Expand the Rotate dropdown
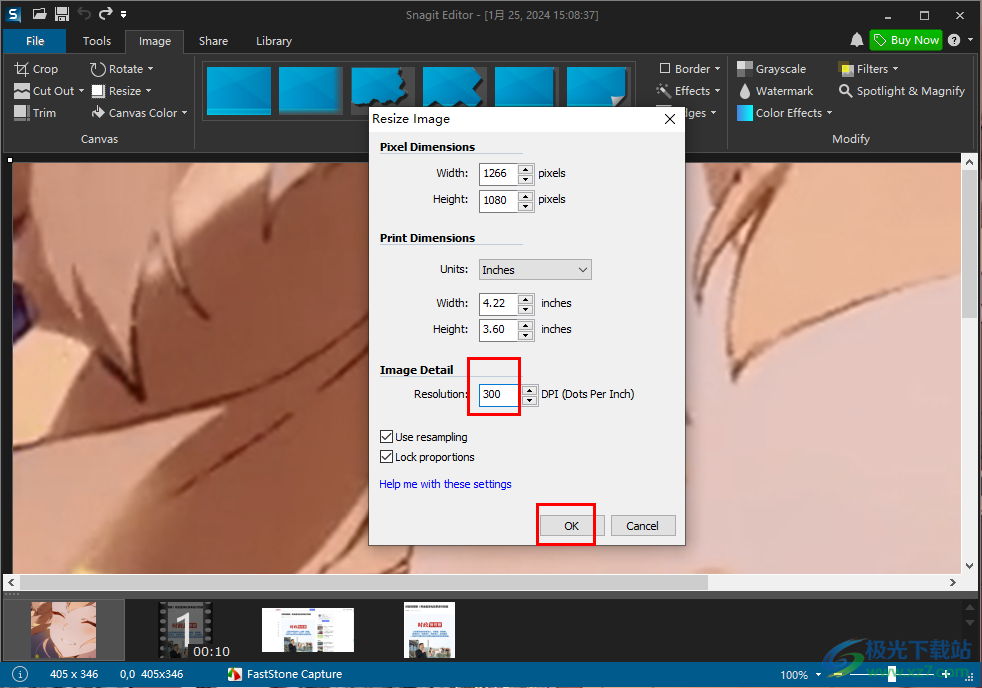The height and width of the screenshot is (688, 982). pos(150,69)
